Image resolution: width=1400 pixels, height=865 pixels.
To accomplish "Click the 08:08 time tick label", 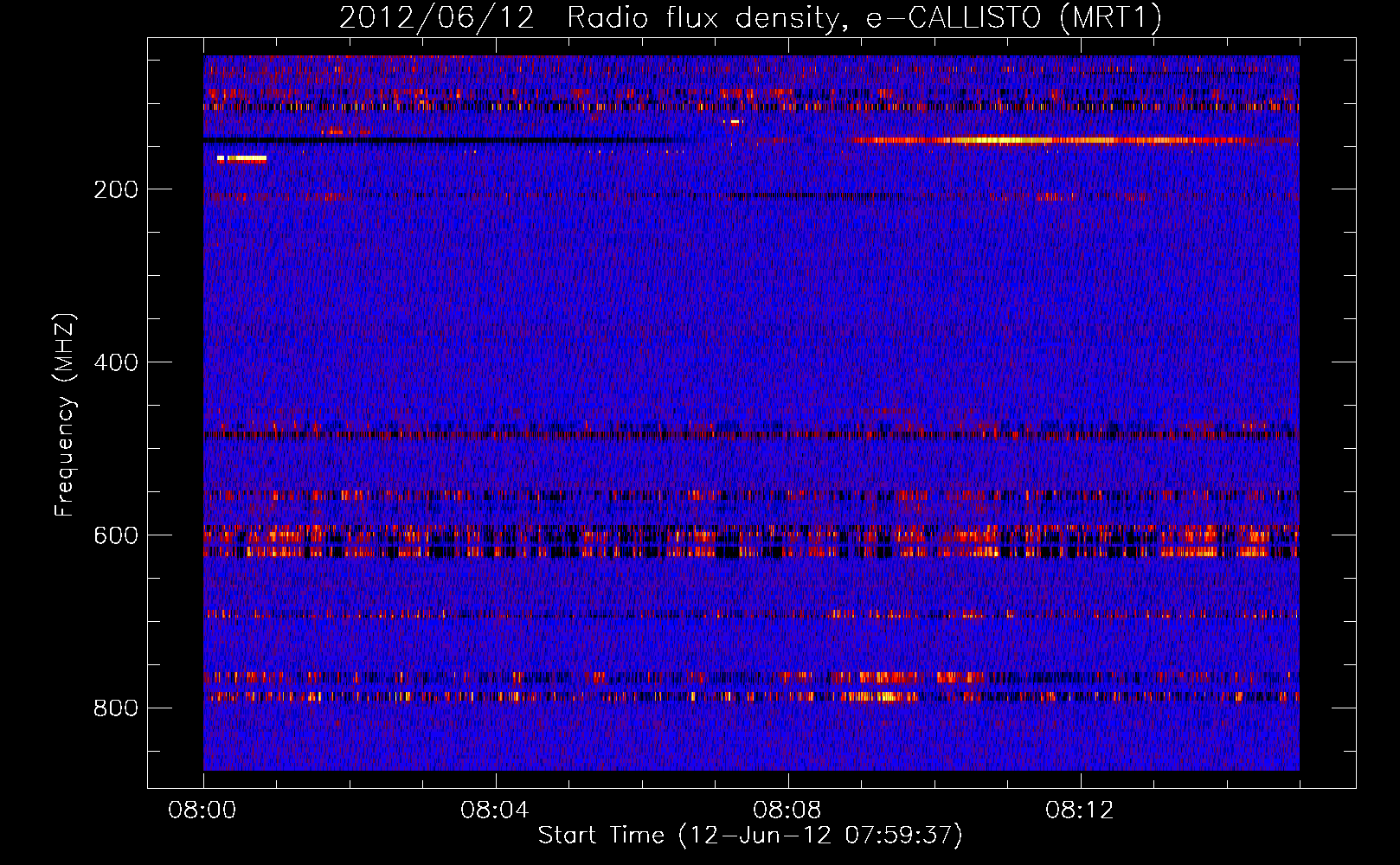I will pyautogui.click(x=787, y=811).
